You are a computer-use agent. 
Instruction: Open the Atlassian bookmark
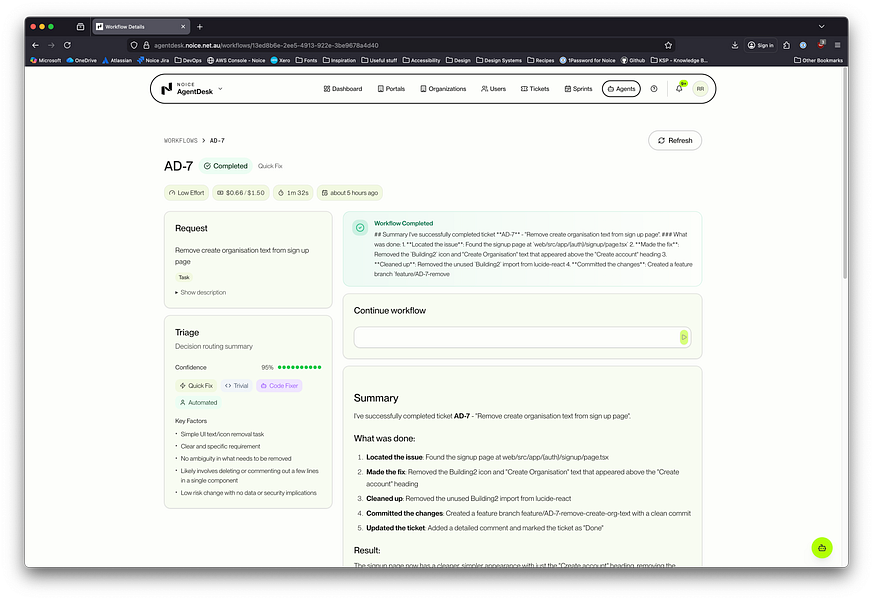point(117,60)
